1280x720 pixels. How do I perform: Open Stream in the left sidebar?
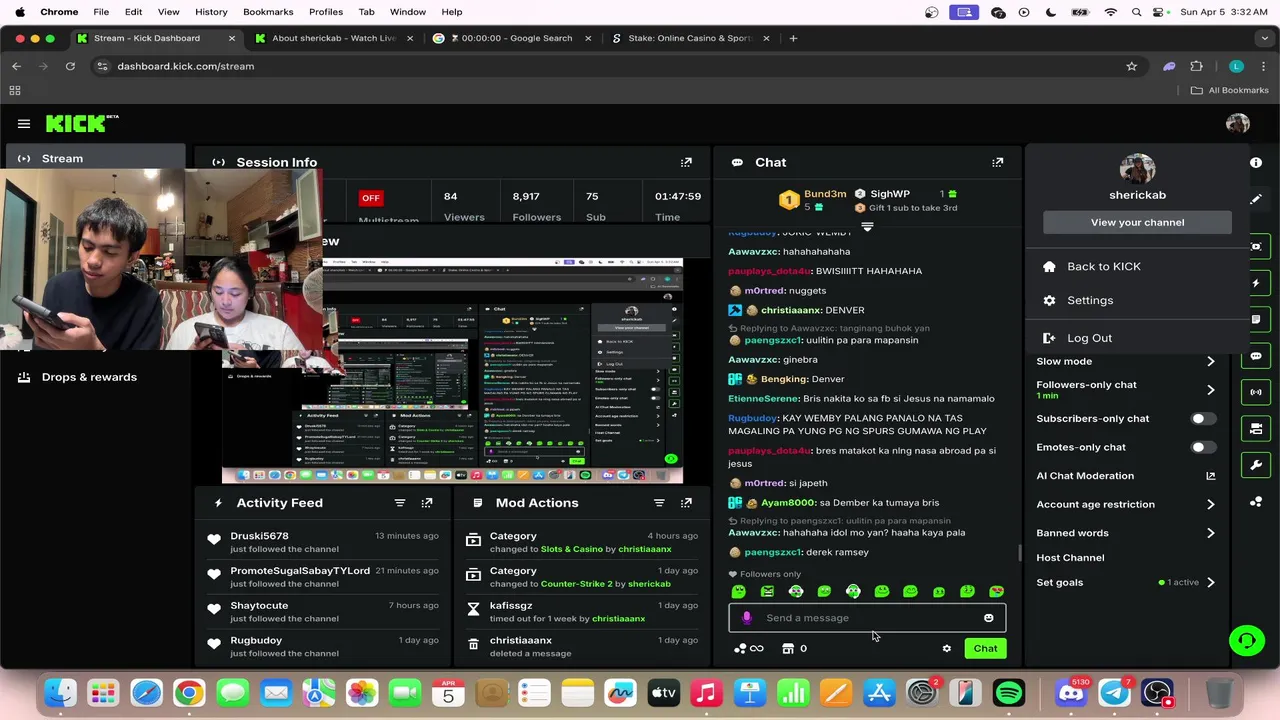point(96,158)
